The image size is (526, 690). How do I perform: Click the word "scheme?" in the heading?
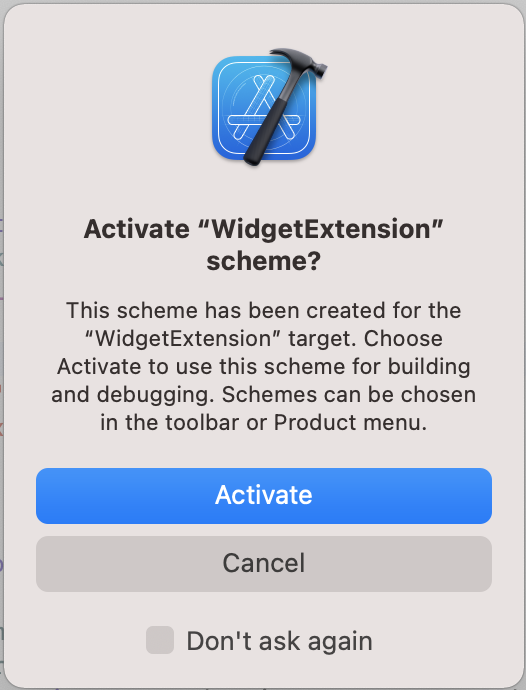tap(264, 262)
